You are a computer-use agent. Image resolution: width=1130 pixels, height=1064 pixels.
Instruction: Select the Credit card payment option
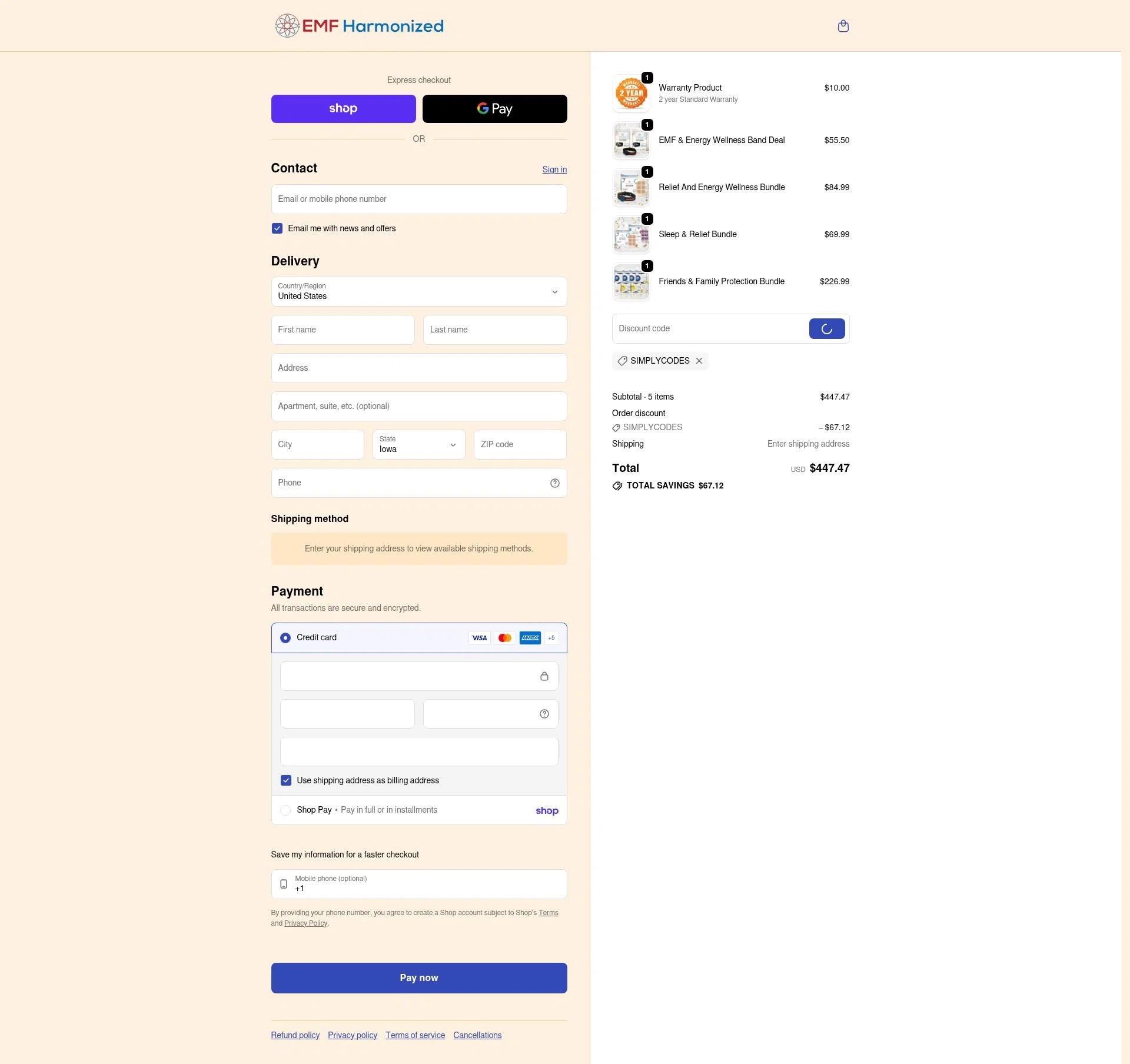click(285, 638)
